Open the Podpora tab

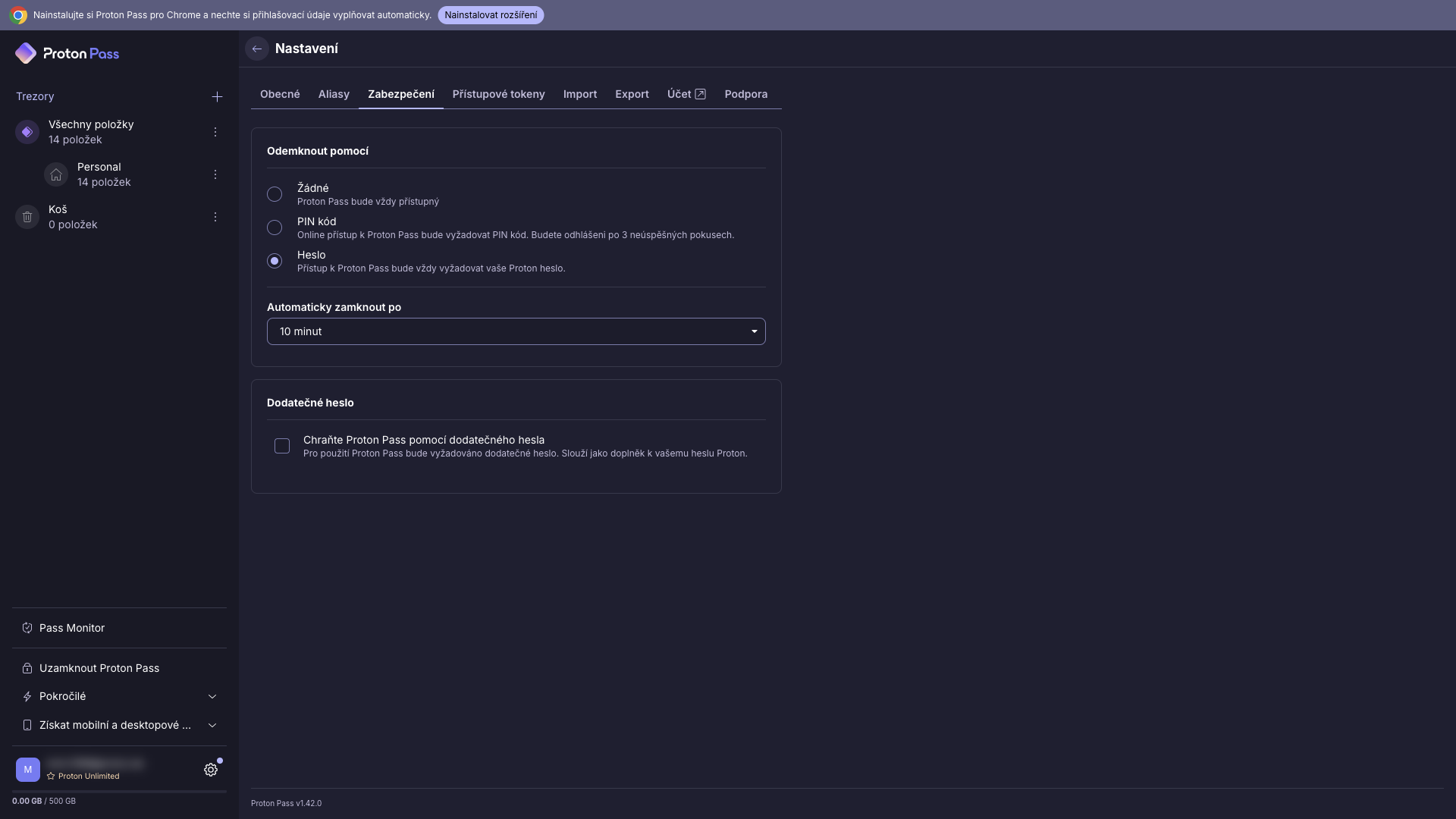pos(746,94)
